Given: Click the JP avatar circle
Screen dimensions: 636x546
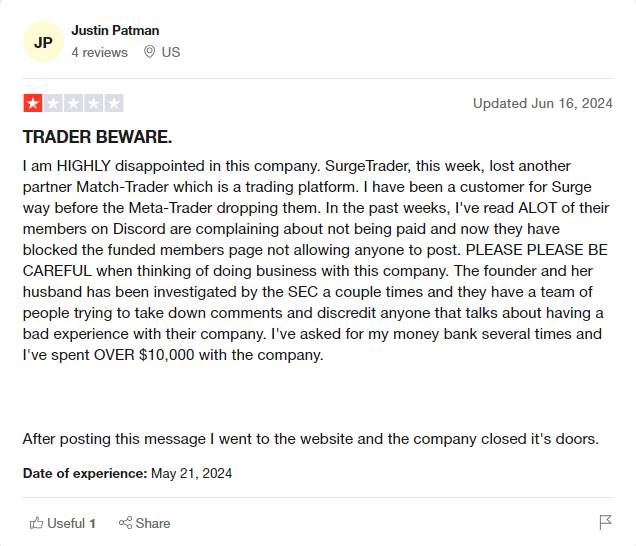Looking at the screenshot, I should (43, 42).
